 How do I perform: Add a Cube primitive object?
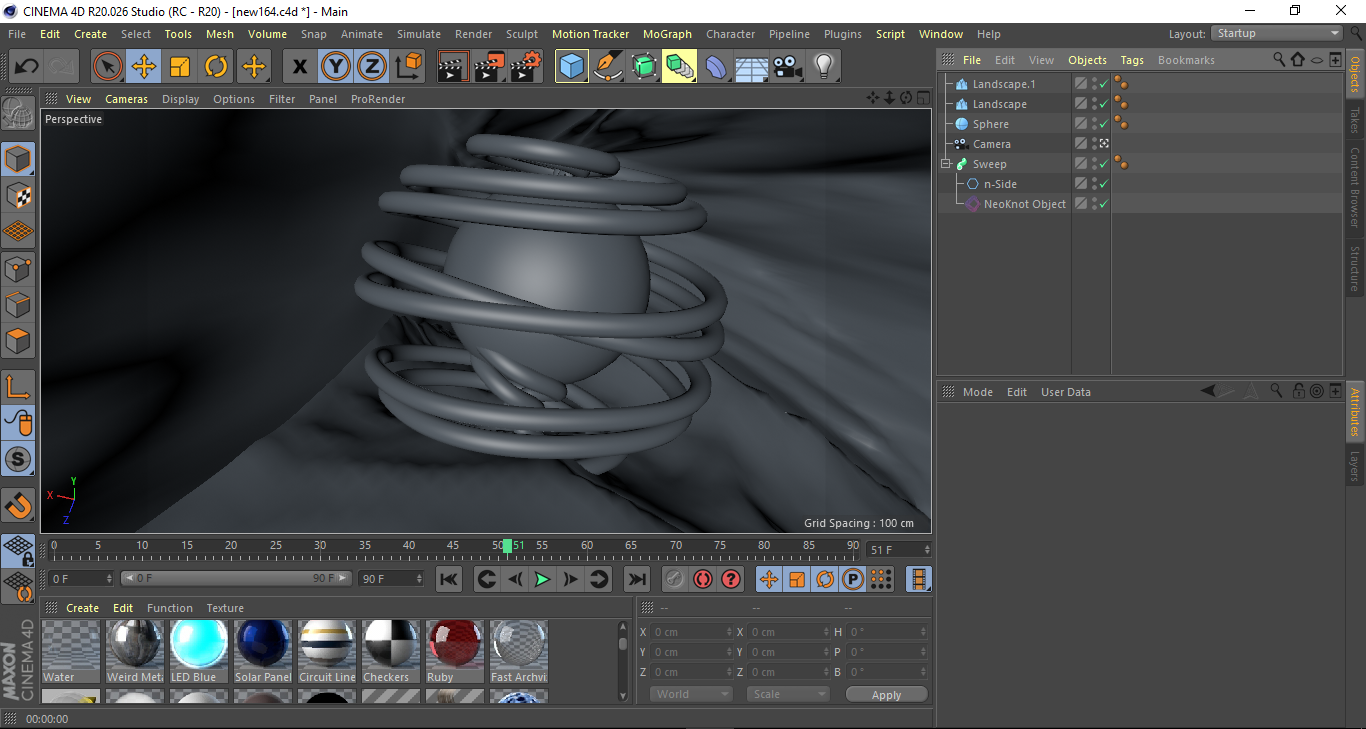tap(572, 67)
